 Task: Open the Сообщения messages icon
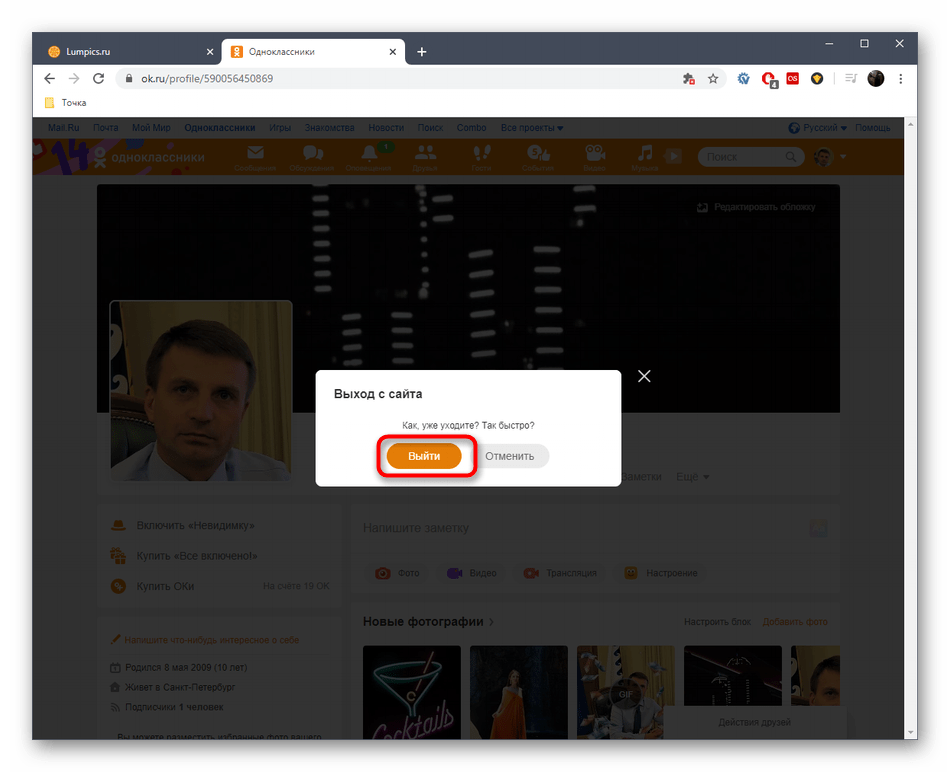[255, 153]
